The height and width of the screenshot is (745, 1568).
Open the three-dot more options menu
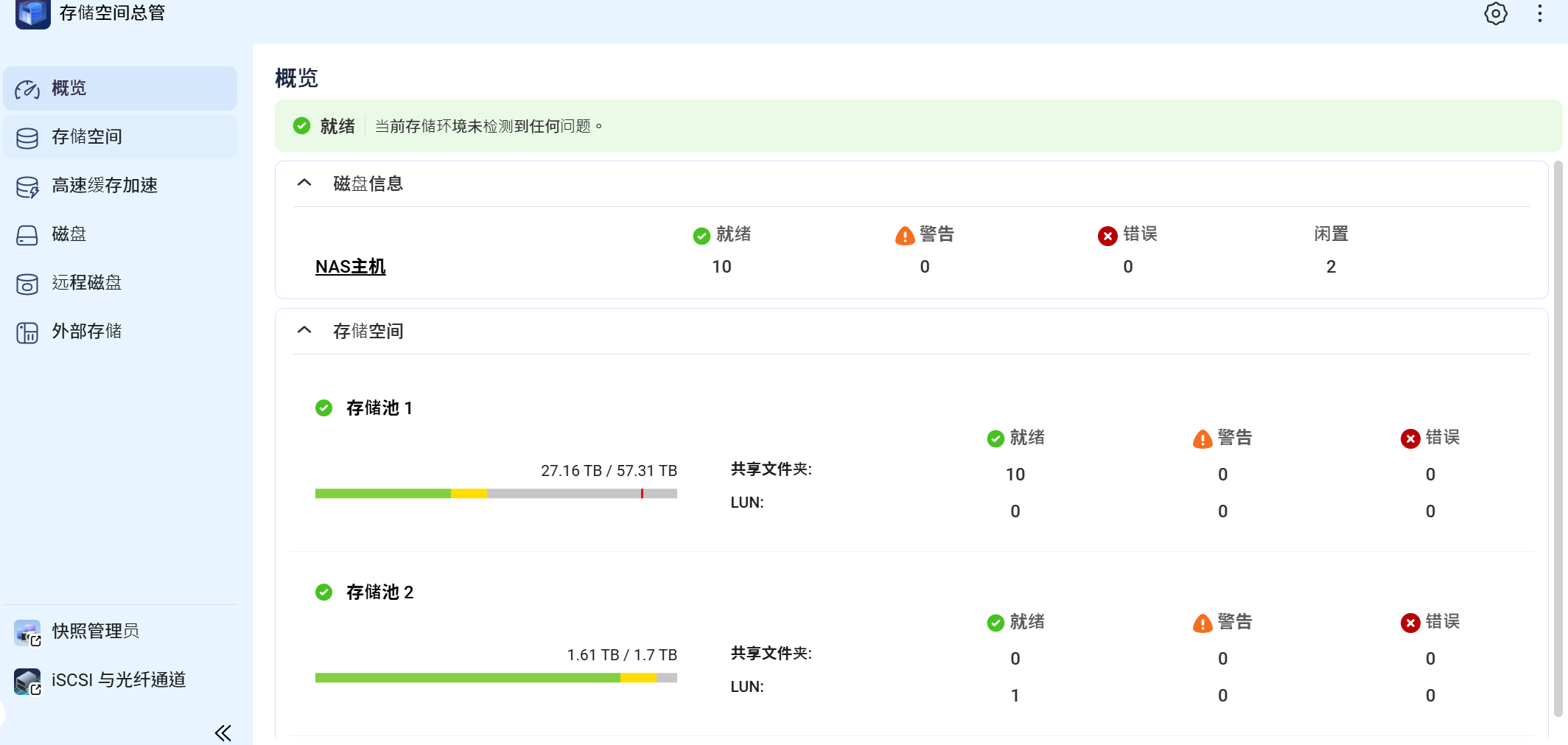[1539, 14]
